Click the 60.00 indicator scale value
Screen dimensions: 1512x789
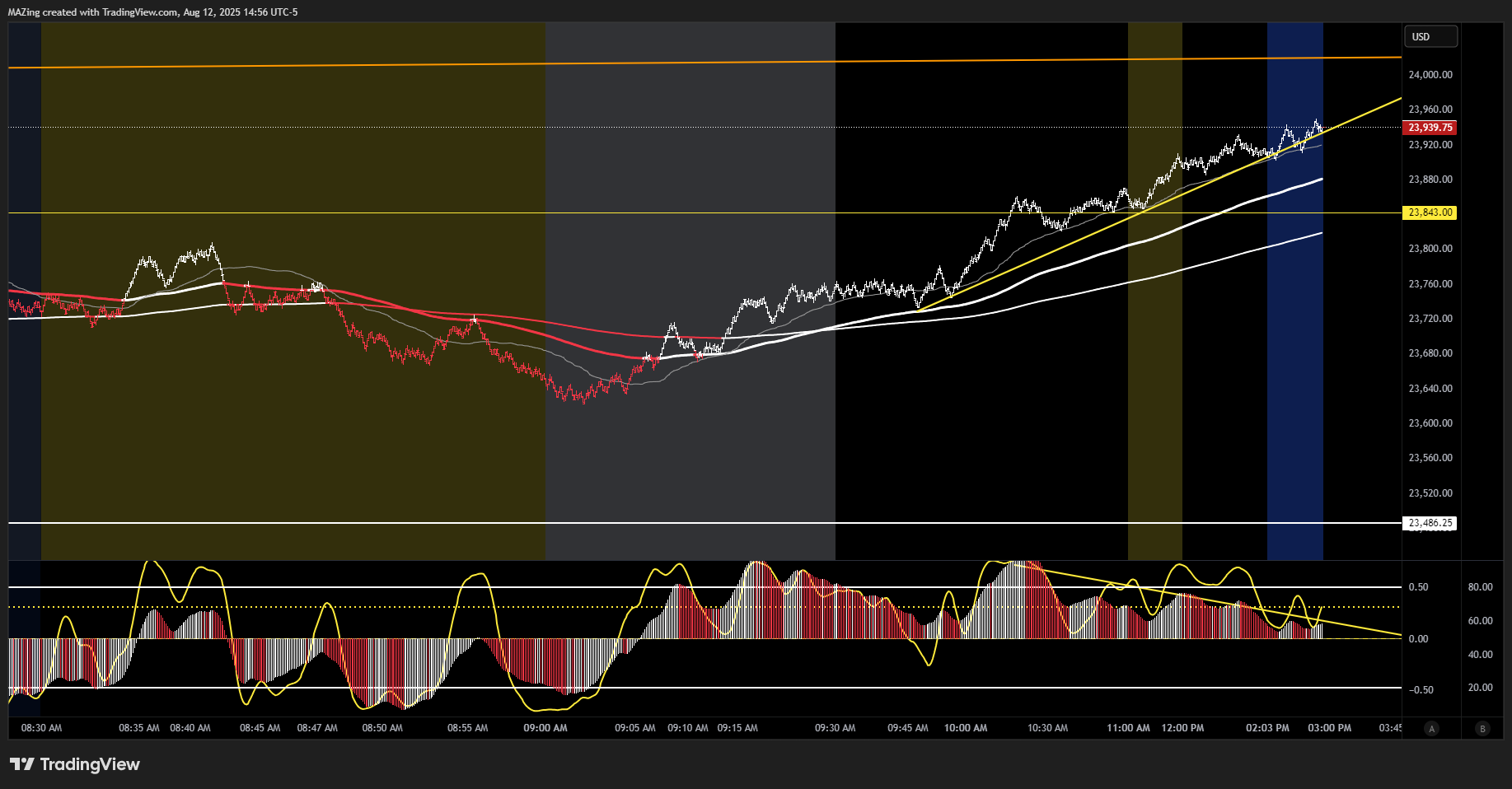pyautogui.click(x=1480, y=621)
